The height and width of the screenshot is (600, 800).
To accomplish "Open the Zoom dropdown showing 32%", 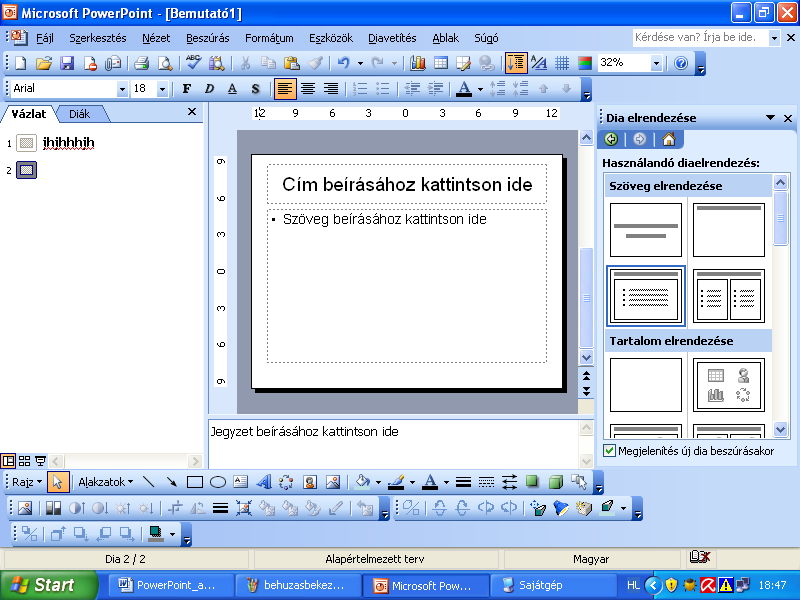I will (656, 63).
